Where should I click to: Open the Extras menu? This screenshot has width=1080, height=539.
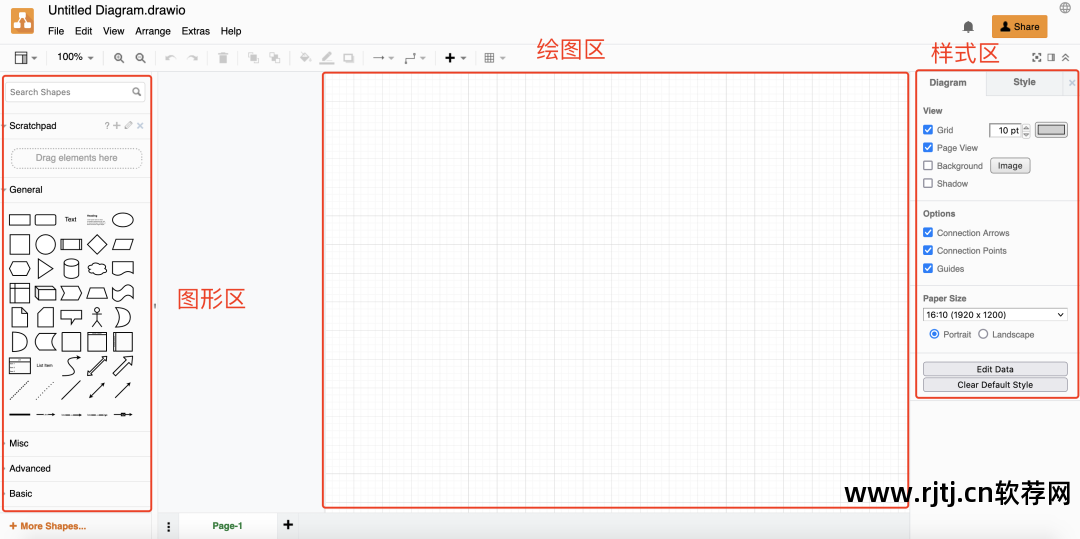click(x=196, y=31)
